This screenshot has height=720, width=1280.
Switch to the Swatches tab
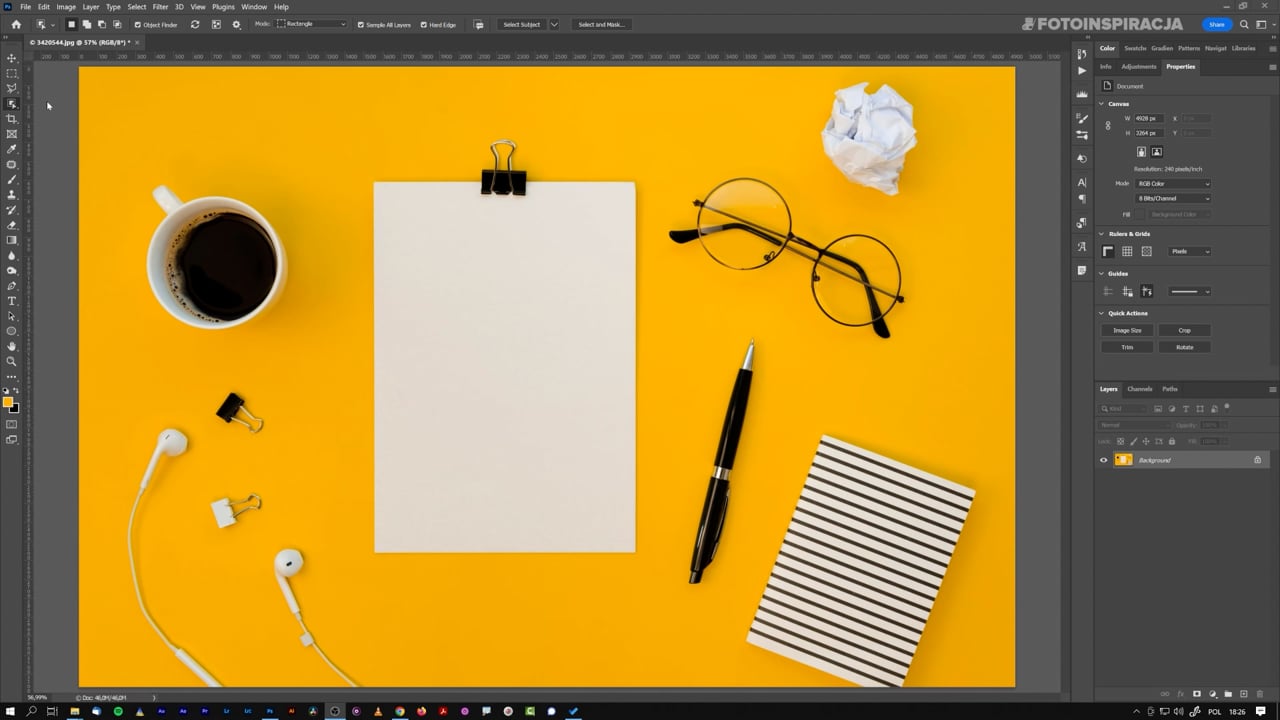1135,48
